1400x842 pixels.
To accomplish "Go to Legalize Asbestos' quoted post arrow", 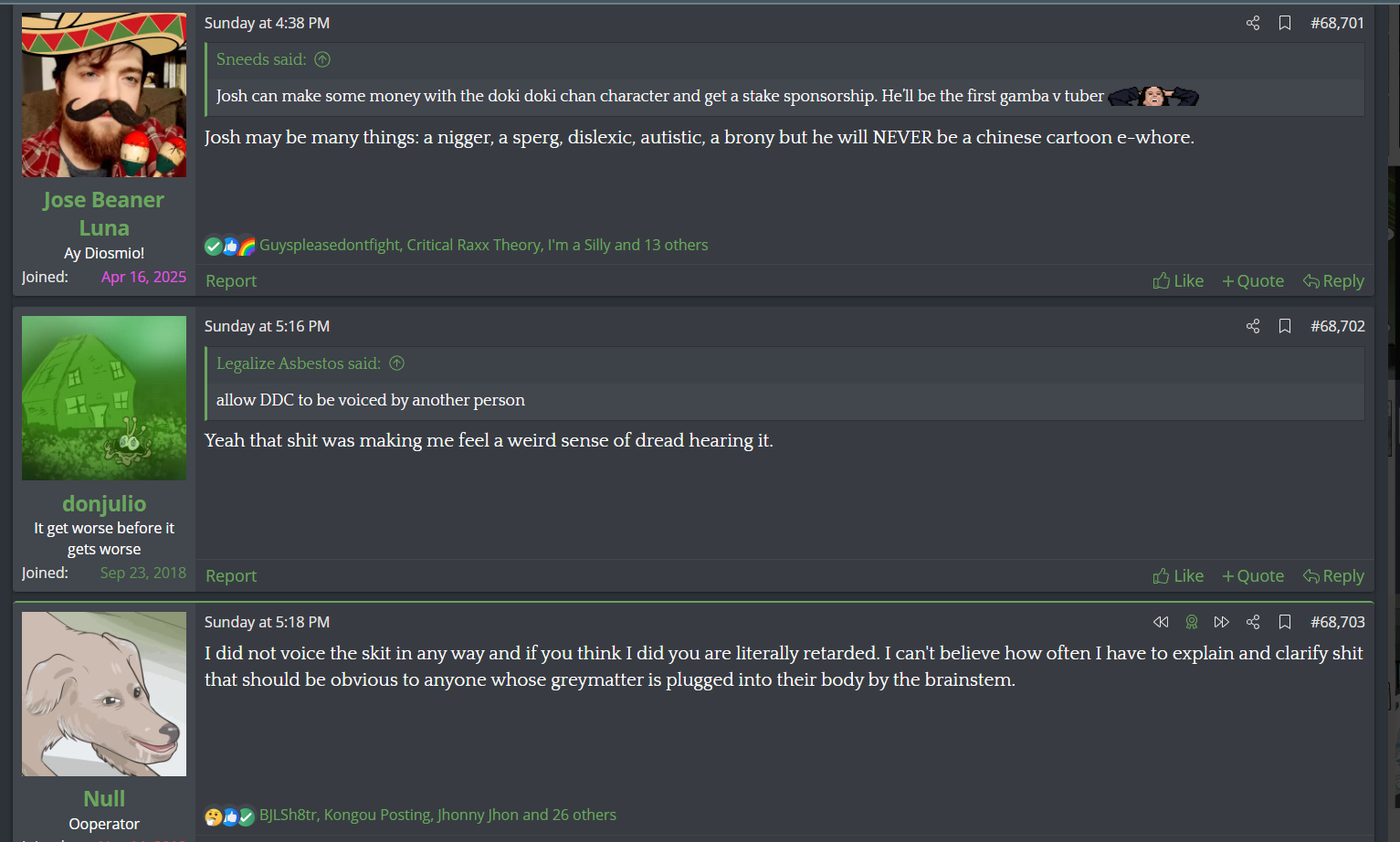I will [396, 363].
